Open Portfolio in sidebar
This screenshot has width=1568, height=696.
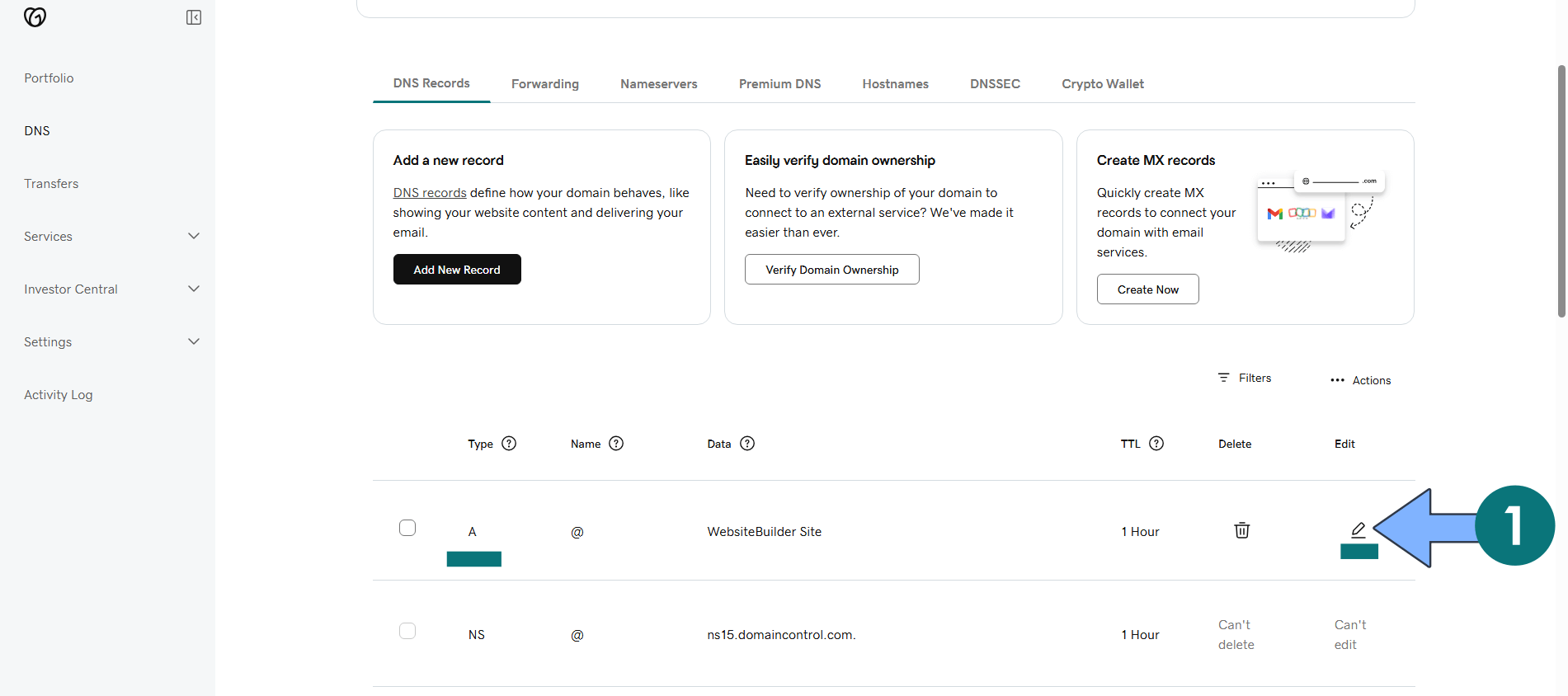tap(49, 78)
